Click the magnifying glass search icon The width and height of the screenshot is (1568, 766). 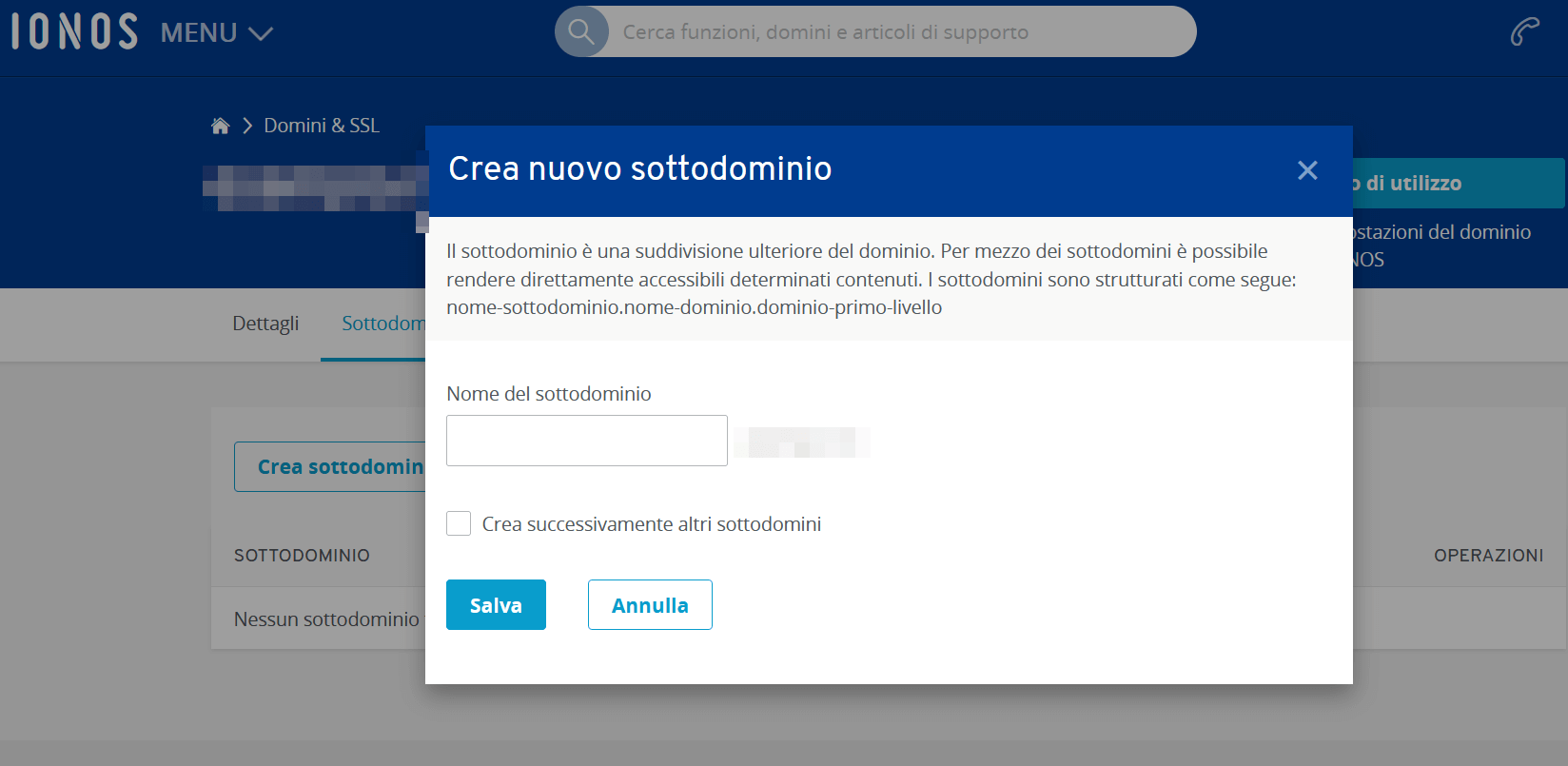[581, 31]
